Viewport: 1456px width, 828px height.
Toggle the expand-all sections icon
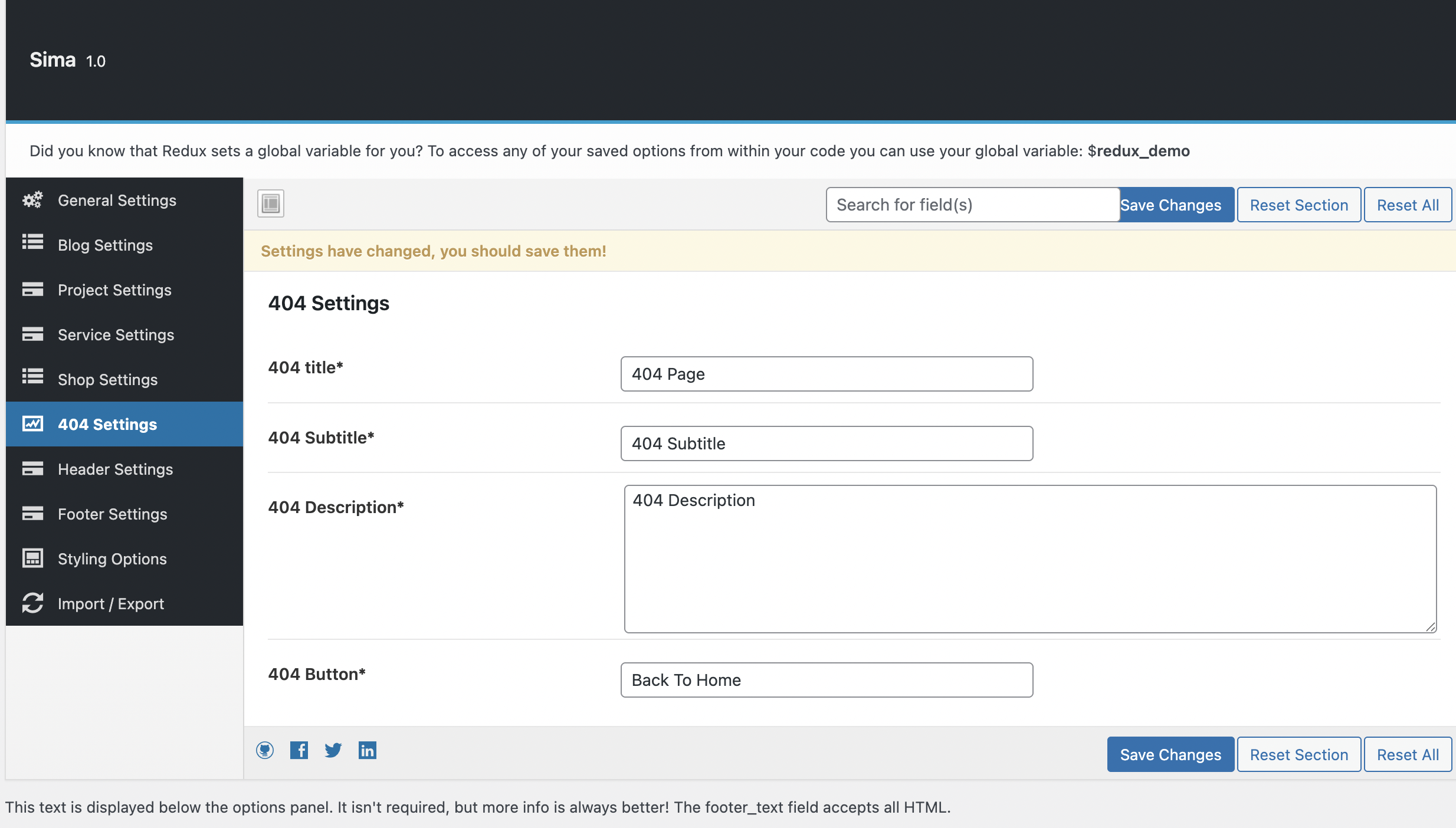[x=271, y=203]
